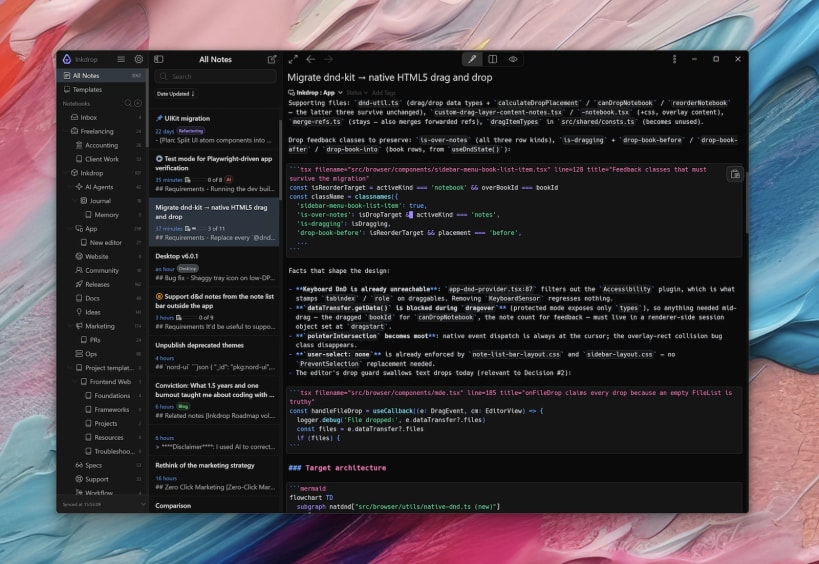Image resolution: width=819 pixels, height=564 pixels.
Task: Click the Add Tags field
Action: click(x=384, y=93)
